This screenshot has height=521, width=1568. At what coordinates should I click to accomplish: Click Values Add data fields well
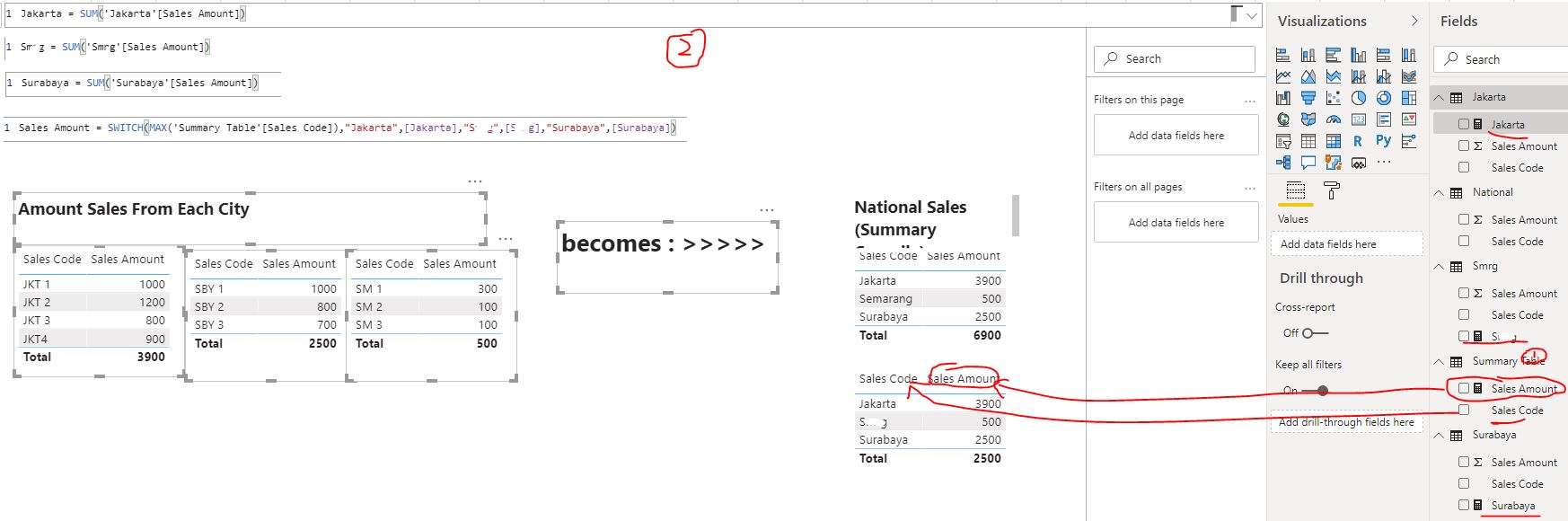(x=1346, y=243)
